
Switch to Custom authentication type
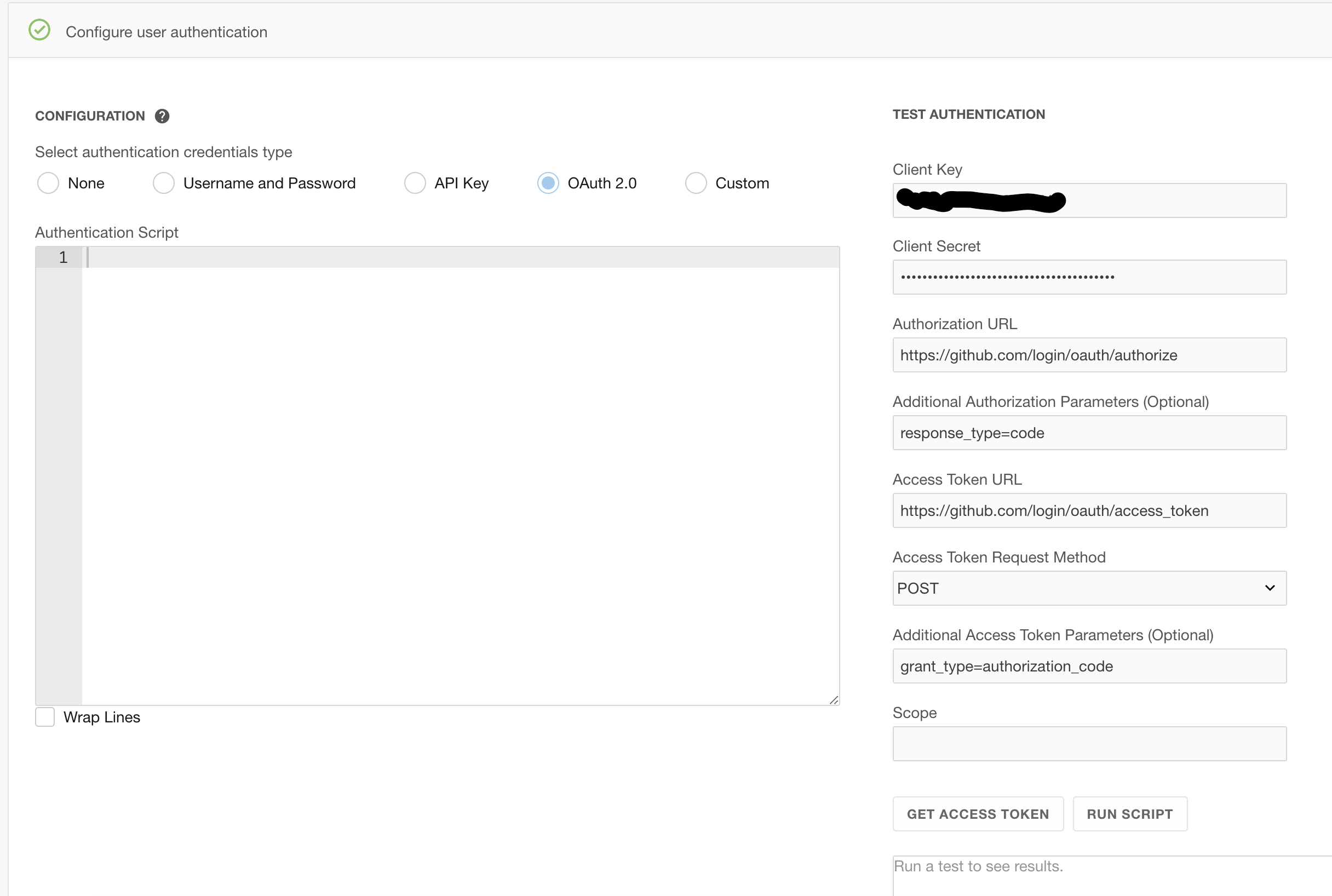point(696,183)
